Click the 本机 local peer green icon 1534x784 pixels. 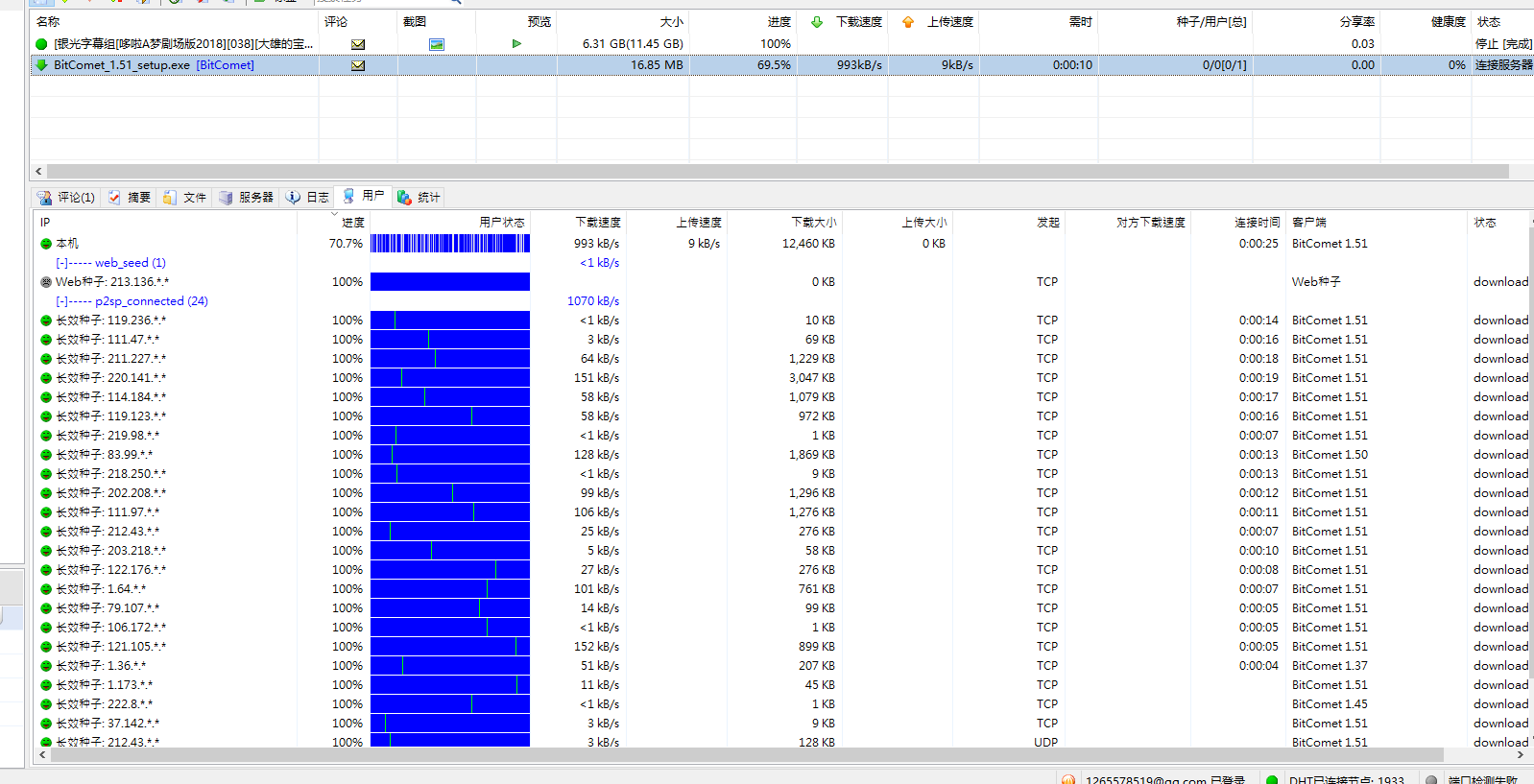46,244
